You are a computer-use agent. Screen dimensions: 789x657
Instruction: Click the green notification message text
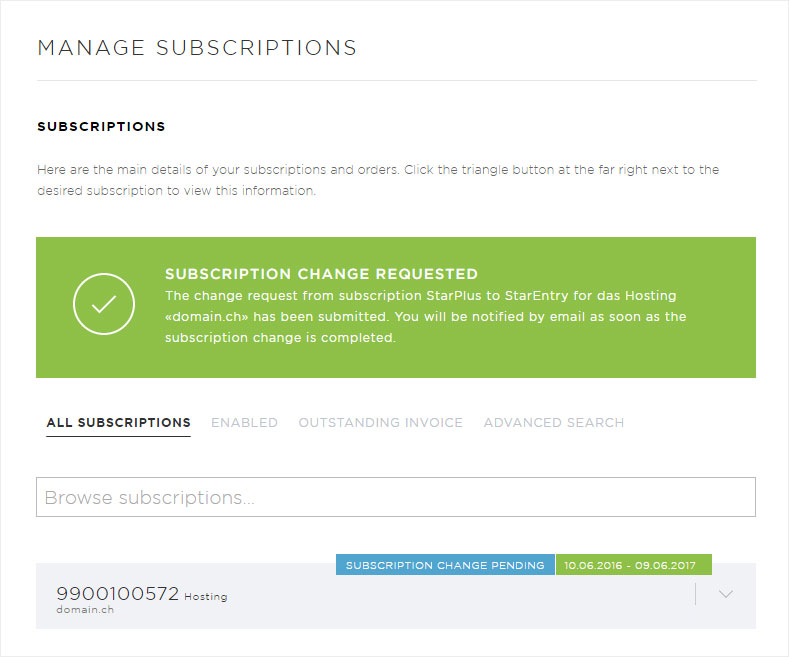426,316
